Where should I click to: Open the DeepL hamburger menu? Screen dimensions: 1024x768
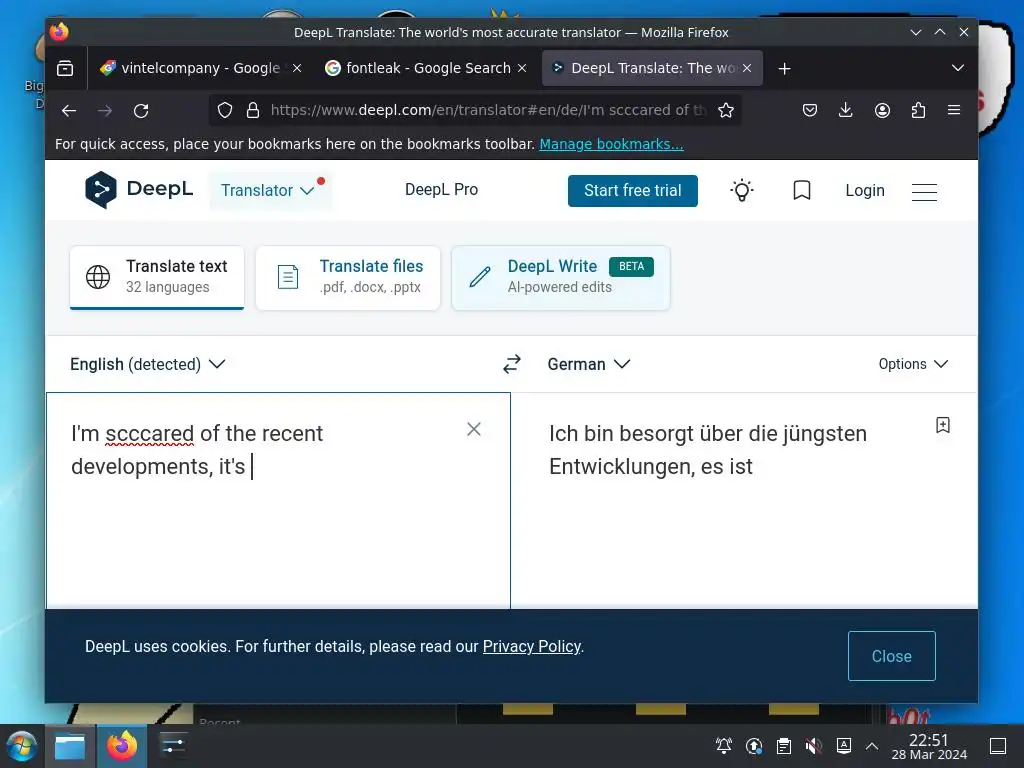pos(924,191)
